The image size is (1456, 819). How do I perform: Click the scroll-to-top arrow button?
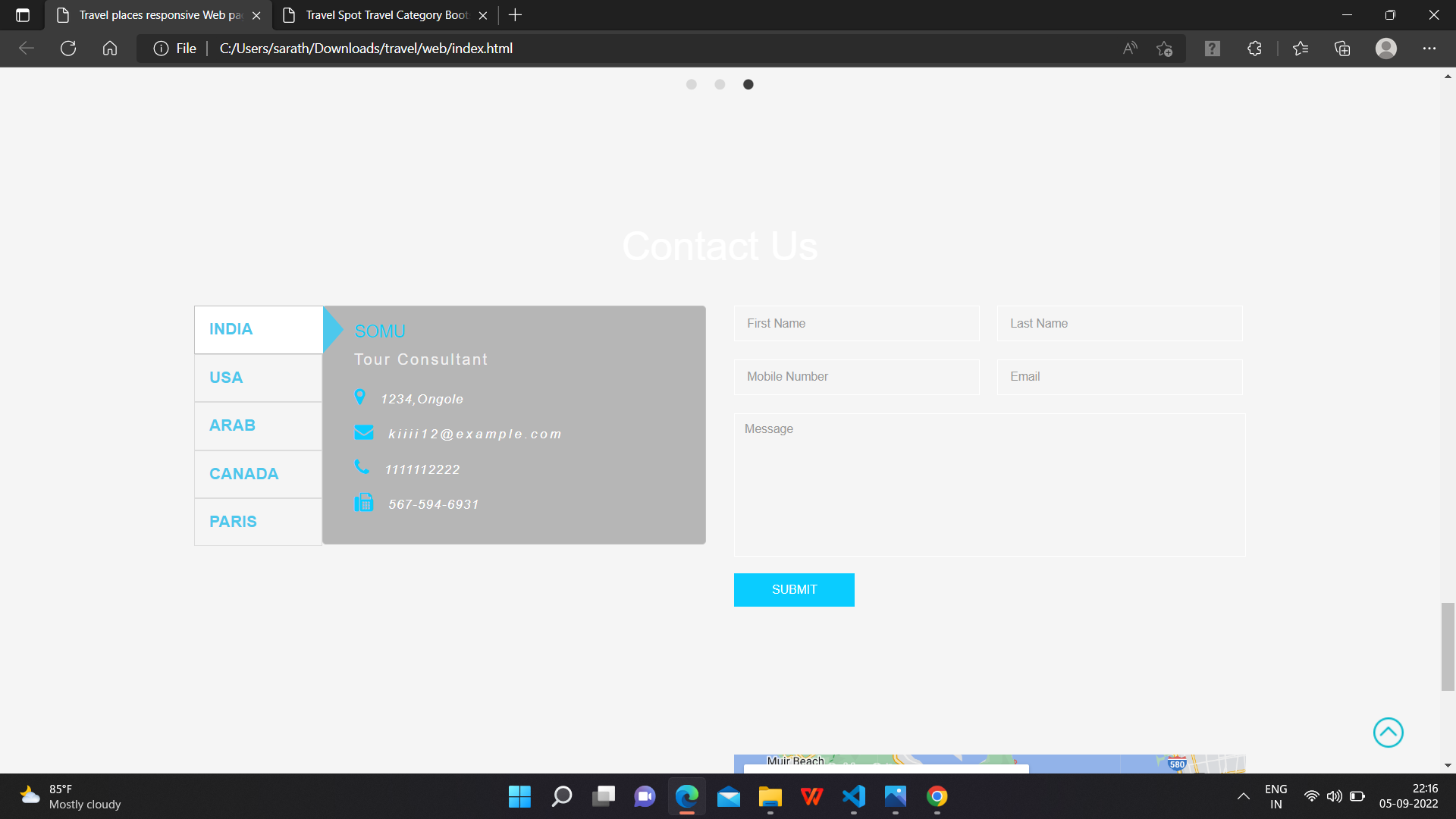click(x=1389, y=733)
